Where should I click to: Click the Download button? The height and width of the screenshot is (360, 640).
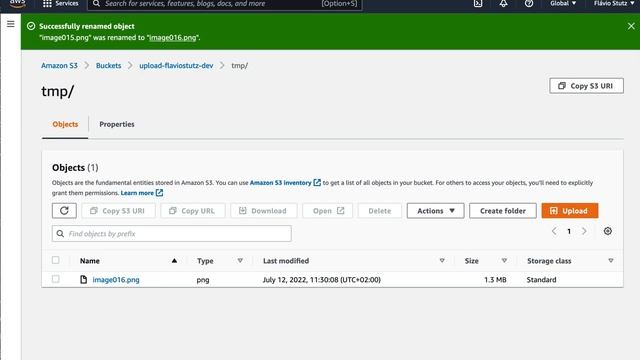coord(264,211)
